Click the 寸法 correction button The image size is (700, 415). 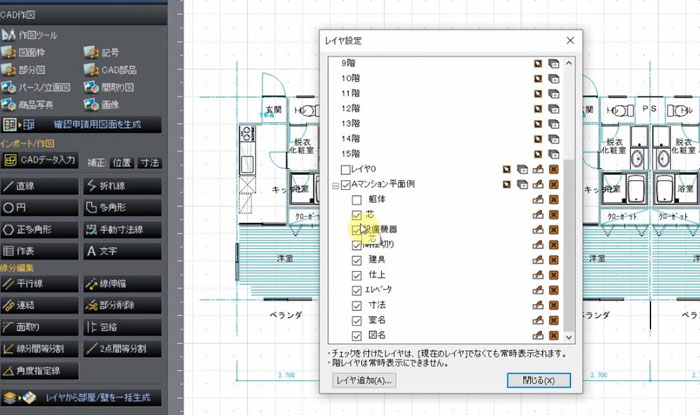click(150, 163)
